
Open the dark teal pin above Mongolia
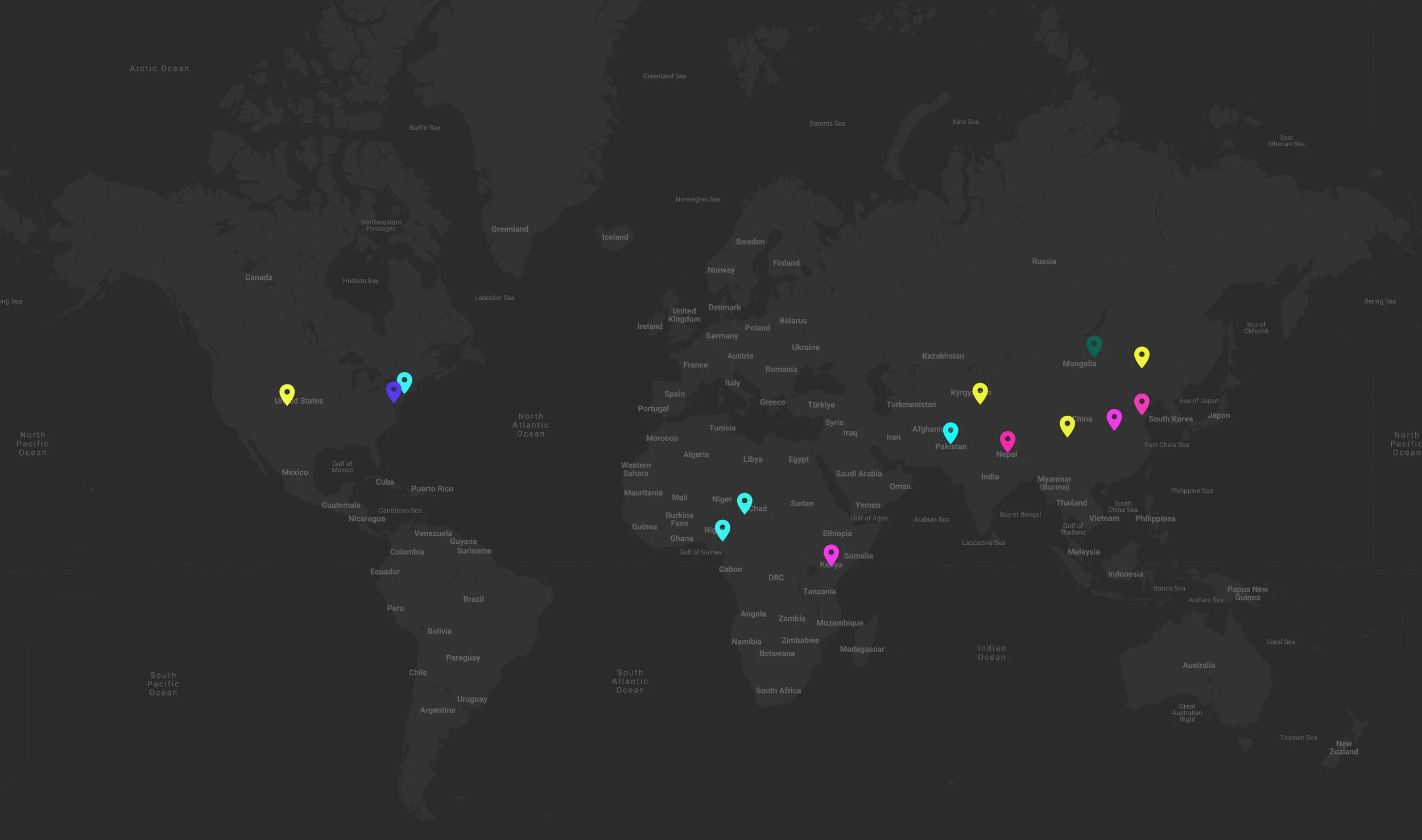point(1094,345)
